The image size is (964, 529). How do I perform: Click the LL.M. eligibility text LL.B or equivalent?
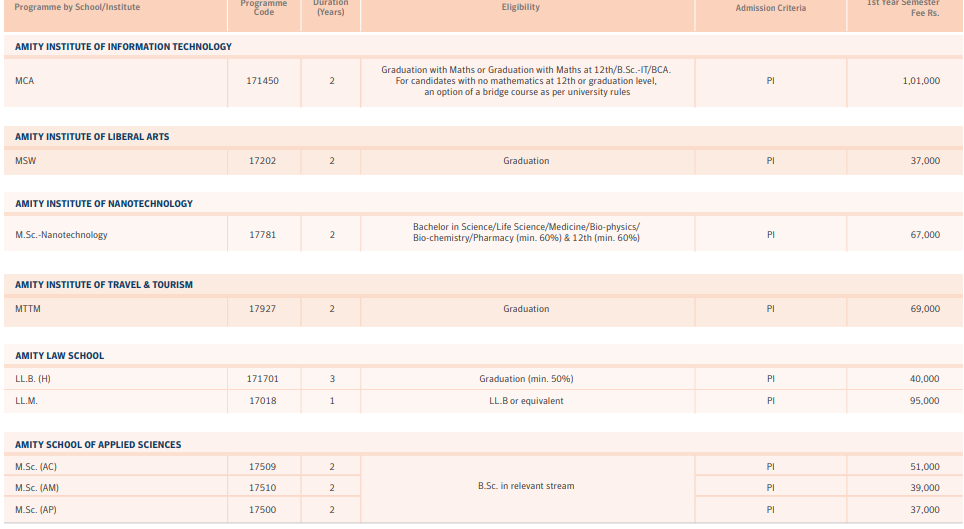526,401
